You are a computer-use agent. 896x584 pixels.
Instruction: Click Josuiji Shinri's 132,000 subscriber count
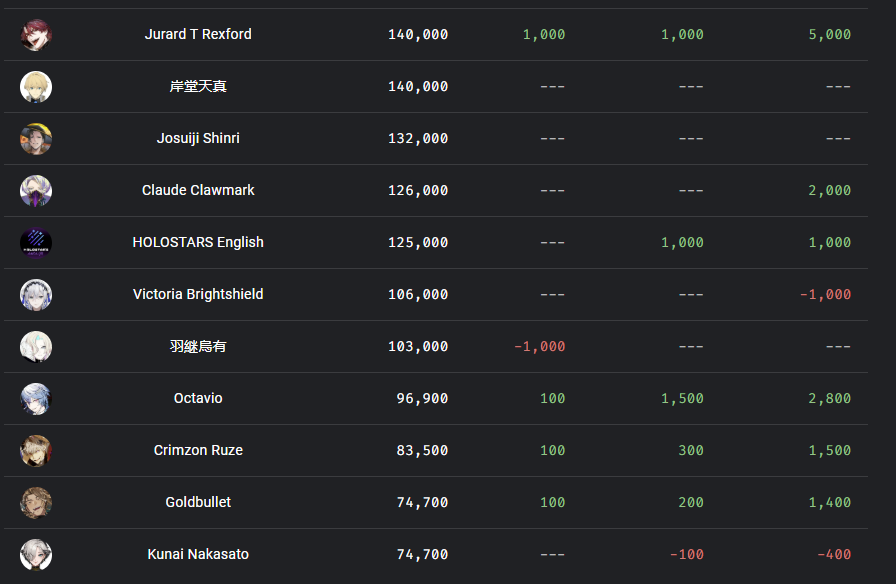418,139
